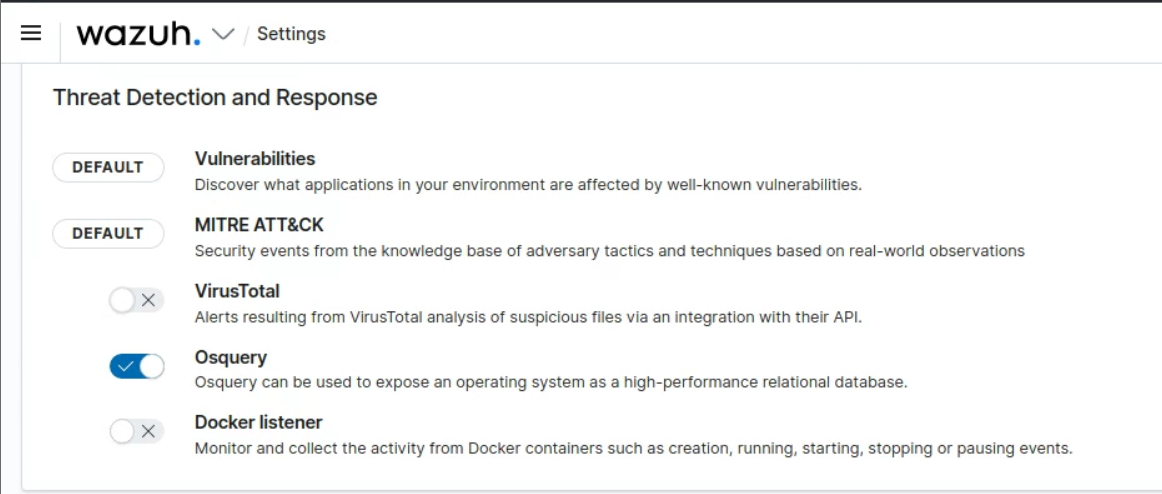1162x494 pixels.
Task: Click the Docker listener description text
Action: point(632,448)
